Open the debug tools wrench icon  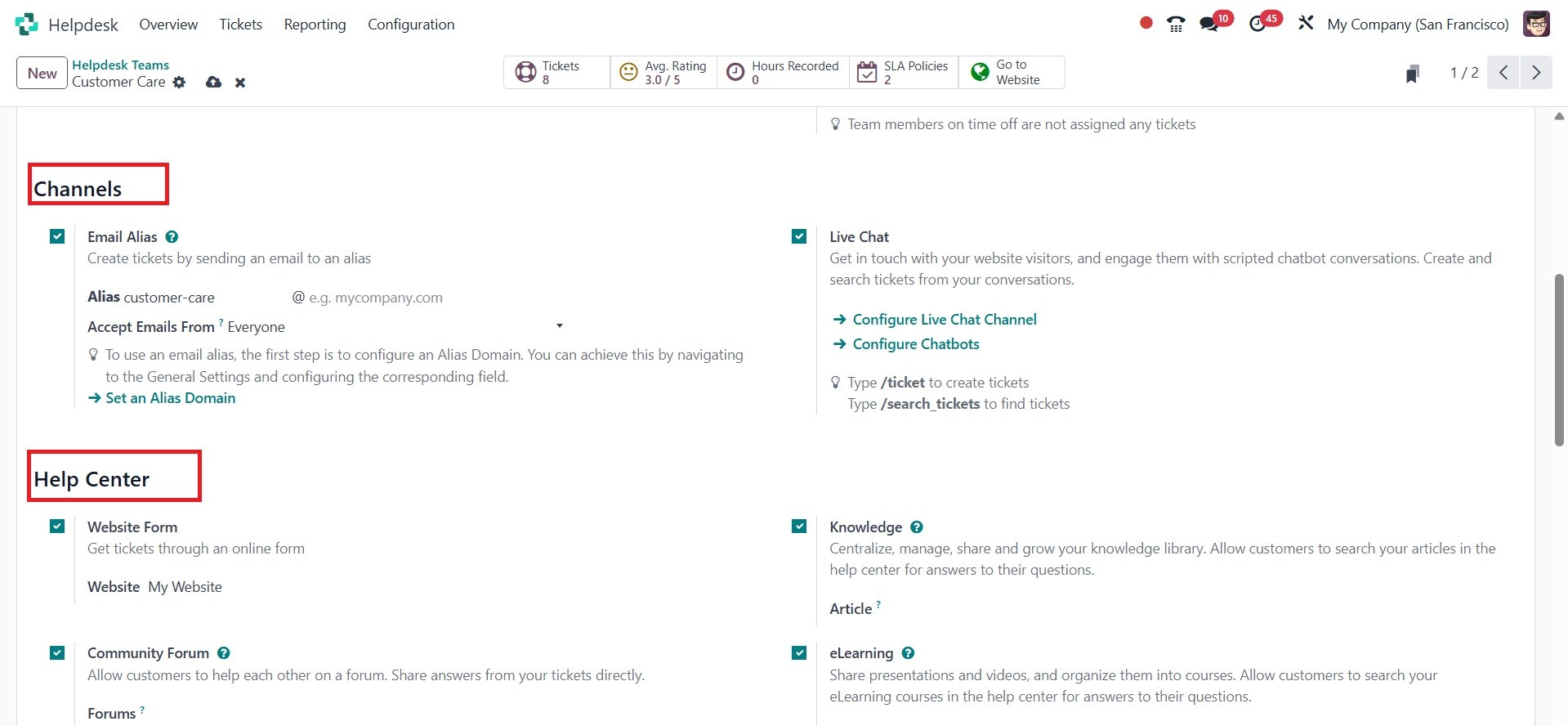(x=1306, y=24)
